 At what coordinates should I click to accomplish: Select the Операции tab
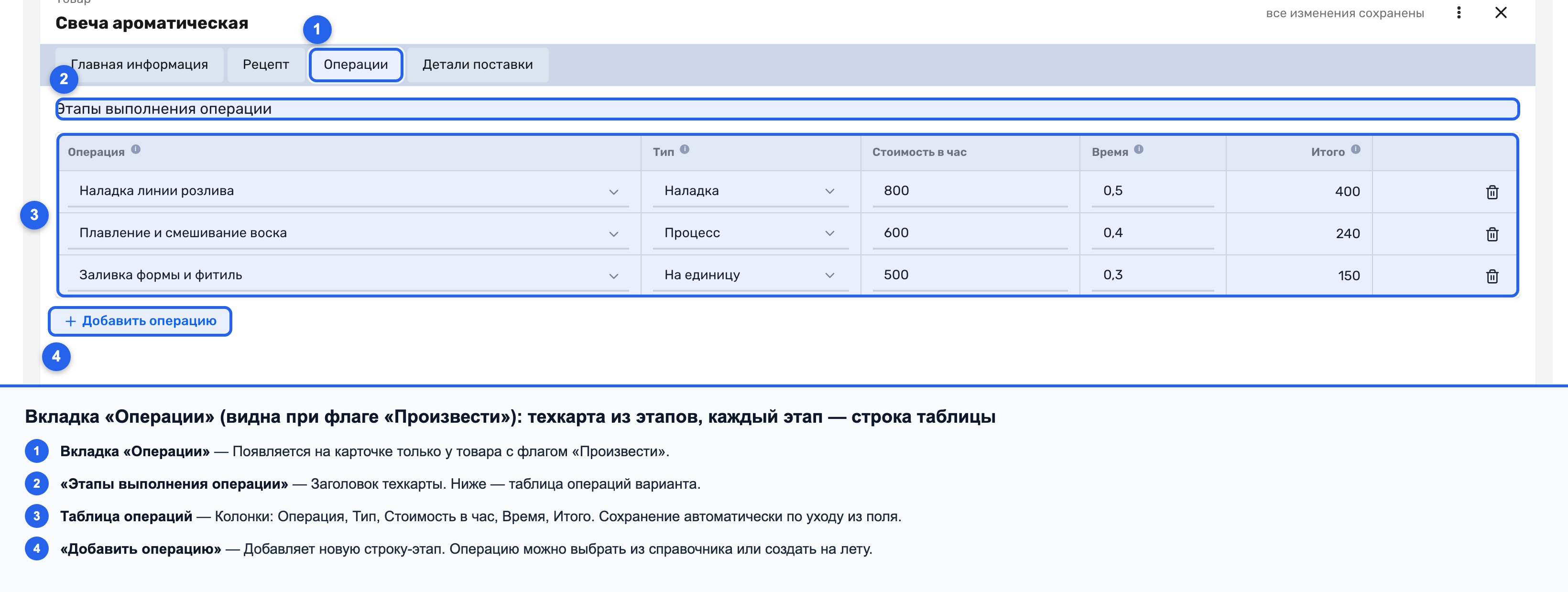[x=356, y=65]
